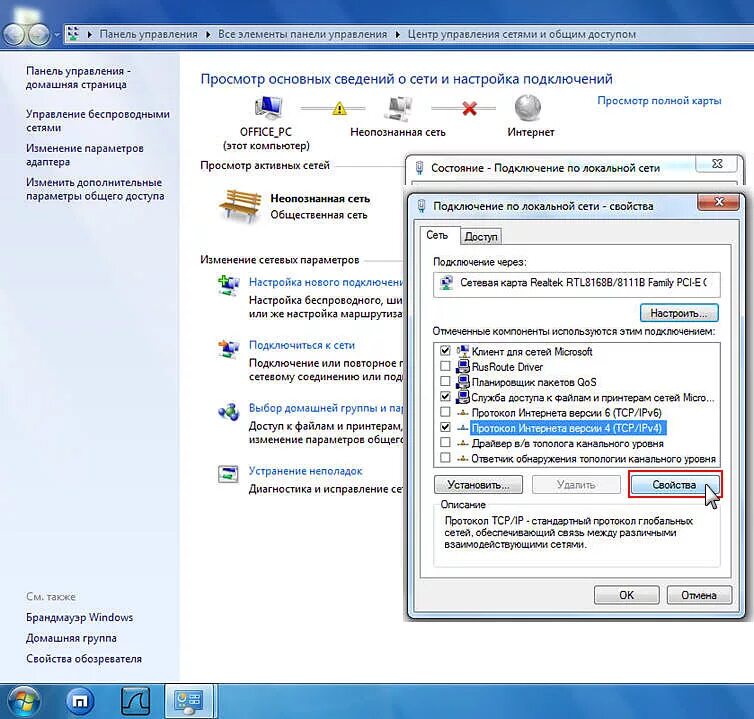Click the unidentified network icon in map
This screenshot has height=719, width=754.
[398, 108]
